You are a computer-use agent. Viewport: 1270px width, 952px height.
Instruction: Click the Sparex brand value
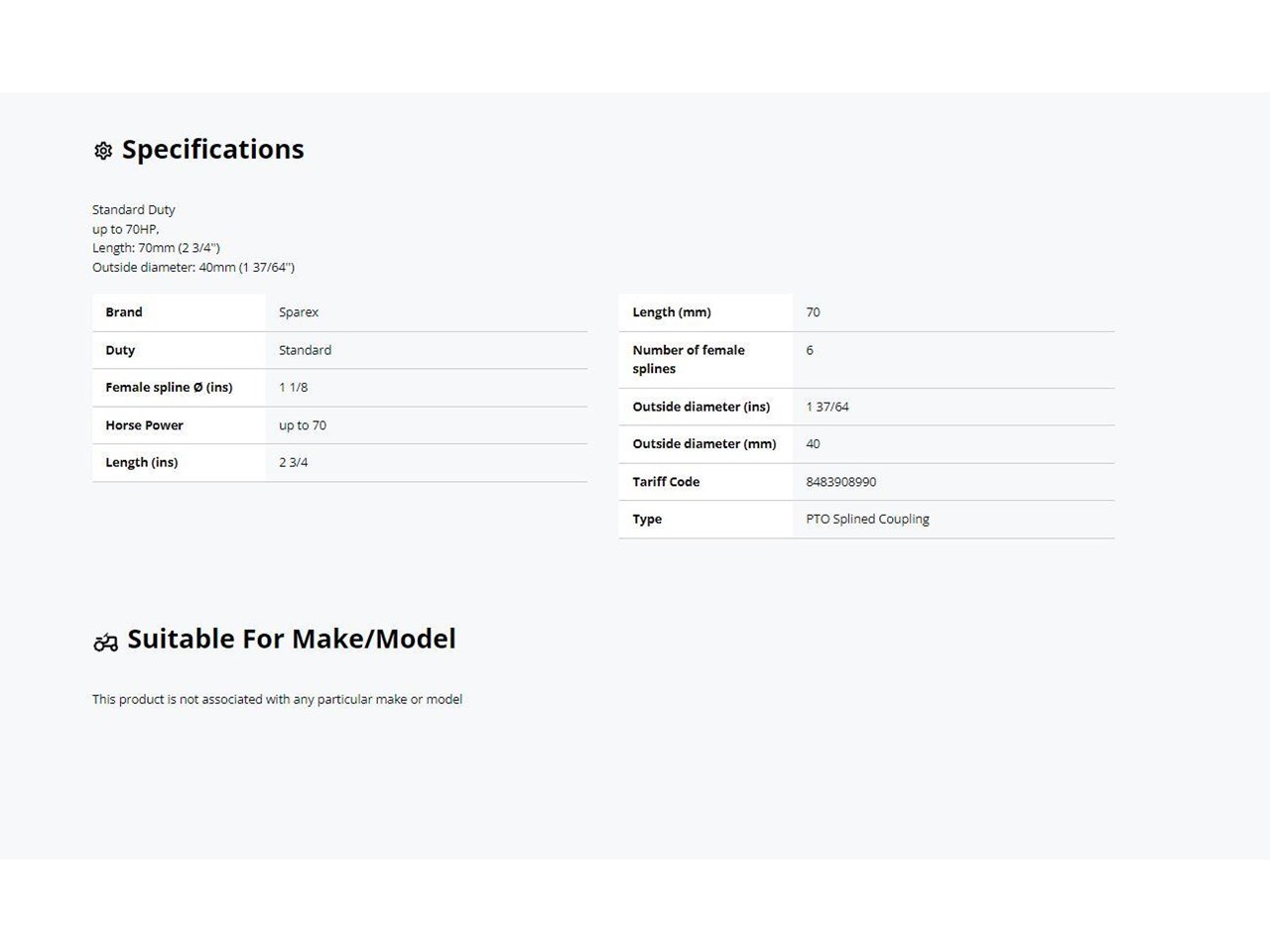299,312
